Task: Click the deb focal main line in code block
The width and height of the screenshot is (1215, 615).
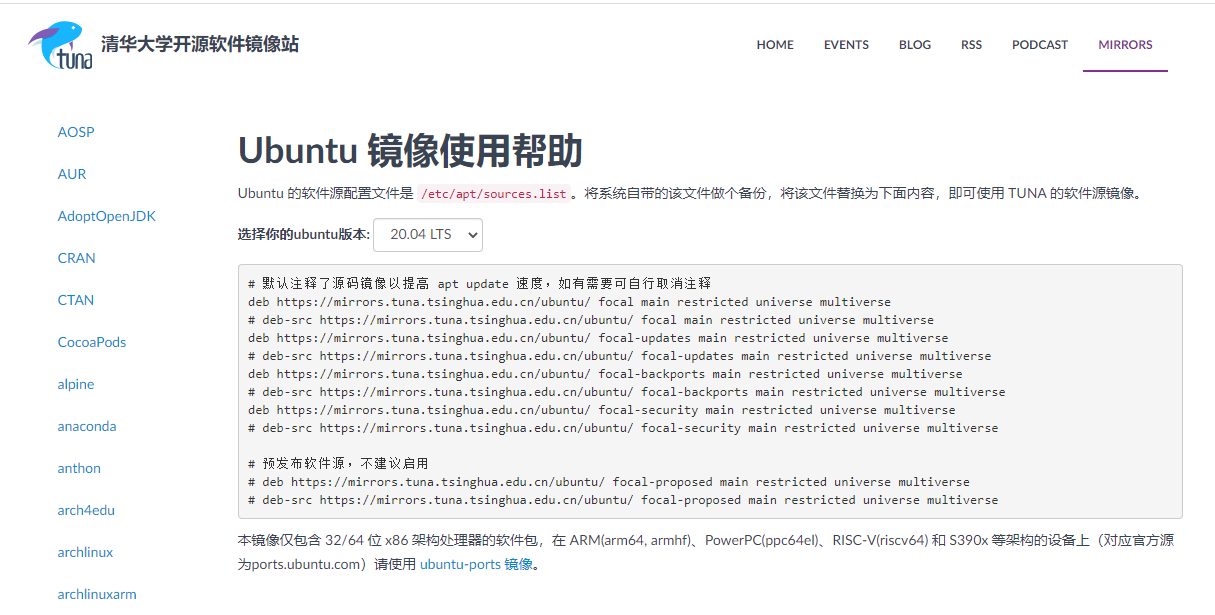Action: [x=569, y=302]
